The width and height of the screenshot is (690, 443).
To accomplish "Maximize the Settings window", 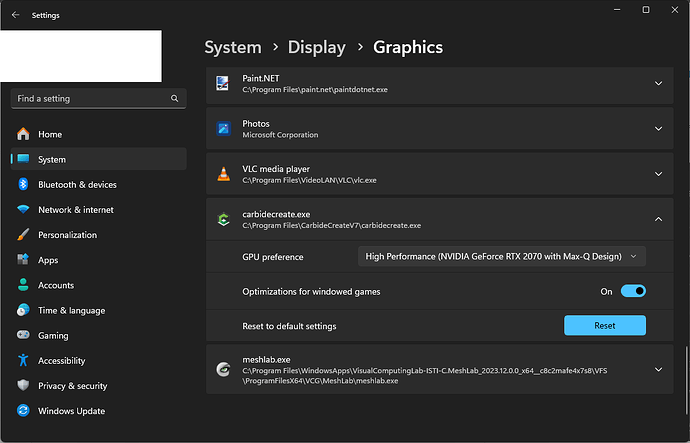I will pos(646,10).
